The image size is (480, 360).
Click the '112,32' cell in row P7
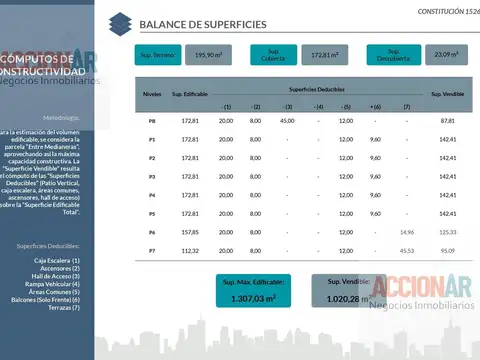(190, 251)
